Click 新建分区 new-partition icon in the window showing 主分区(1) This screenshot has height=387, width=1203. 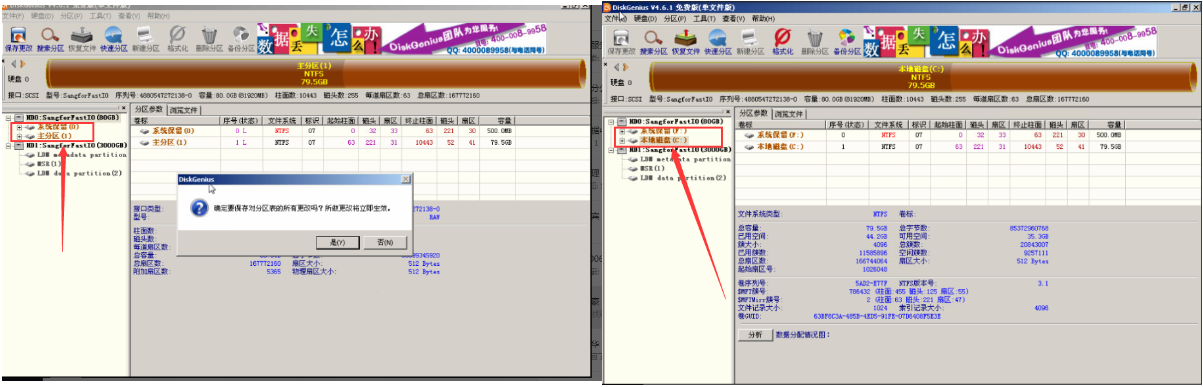146,41
